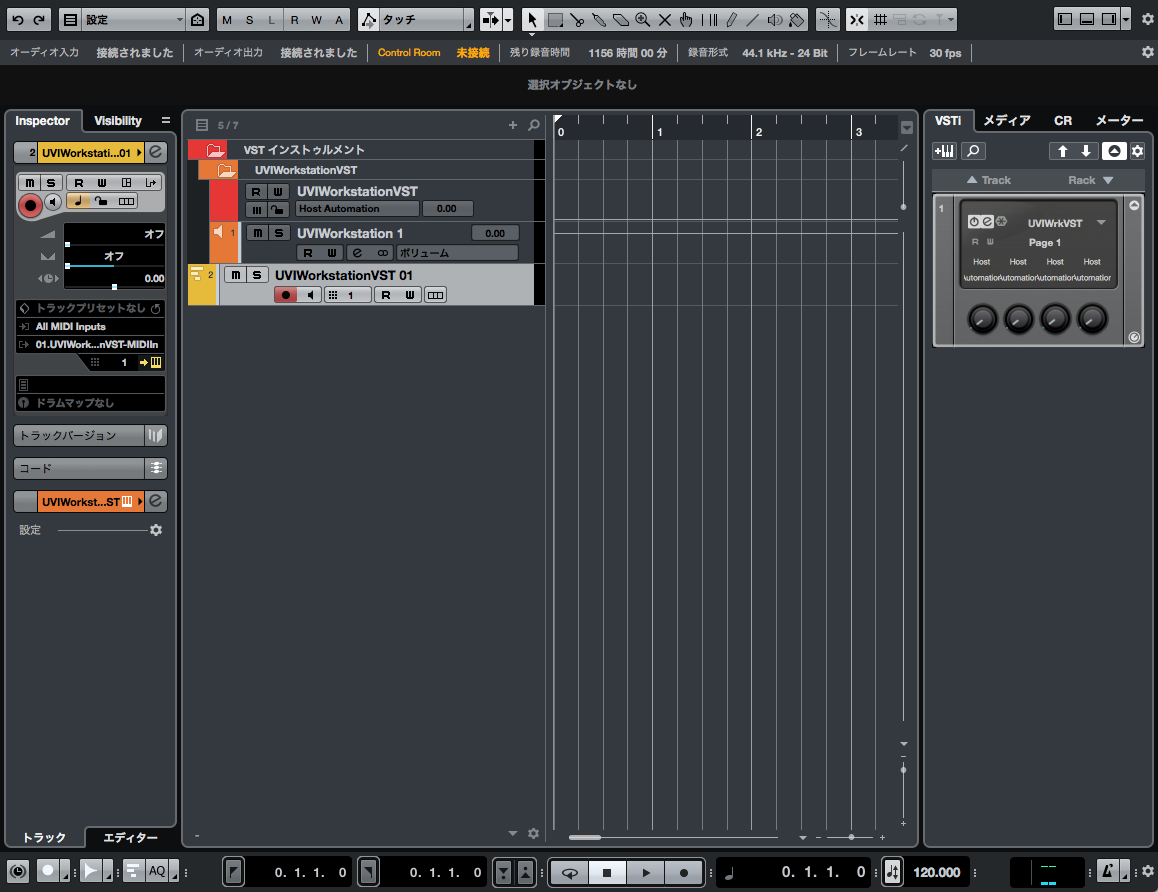Open 01.UVIWork...nVST-MIDIIn output routing

click(90, 344)
